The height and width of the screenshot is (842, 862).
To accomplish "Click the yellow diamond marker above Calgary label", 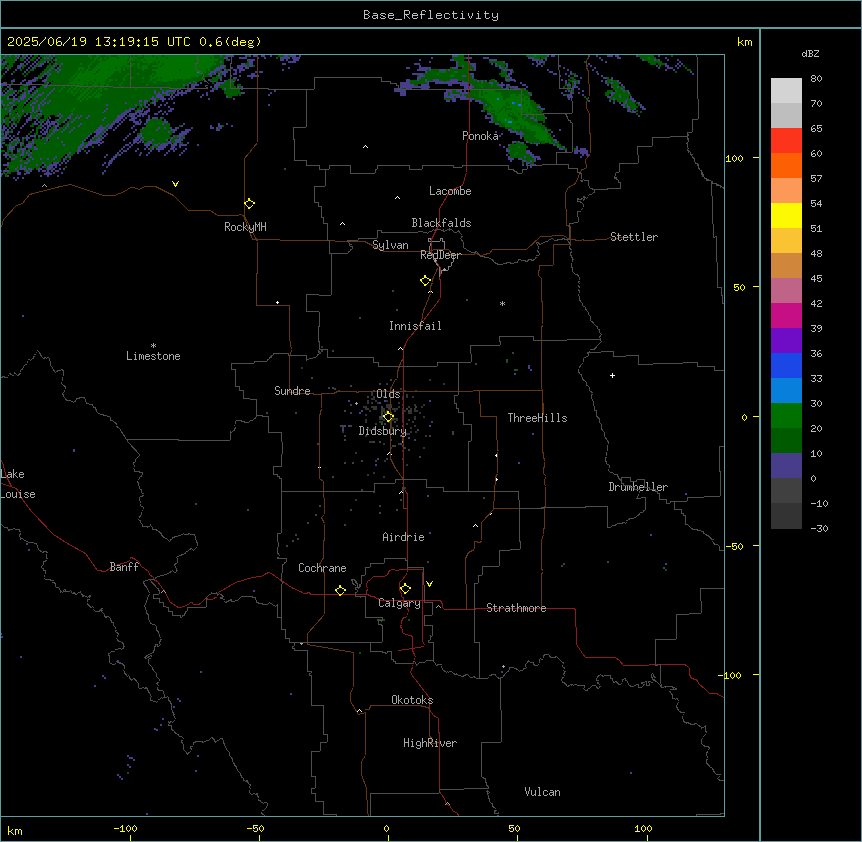I will 405,589.
